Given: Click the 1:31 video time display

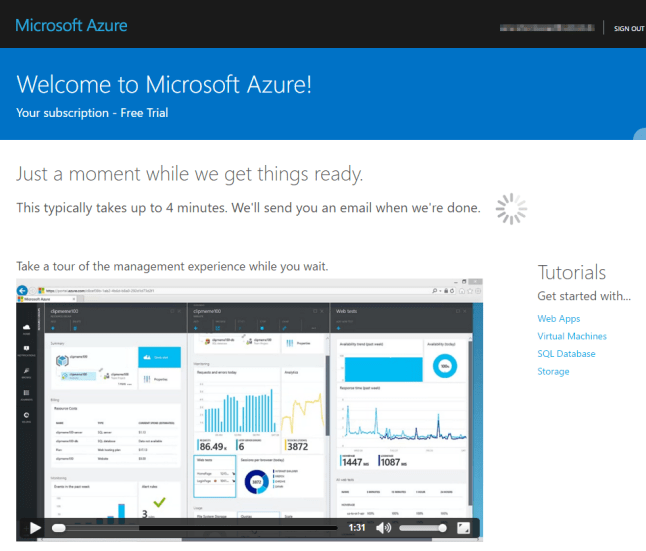Looking at the screenshot, I should (x=357, y=528).
